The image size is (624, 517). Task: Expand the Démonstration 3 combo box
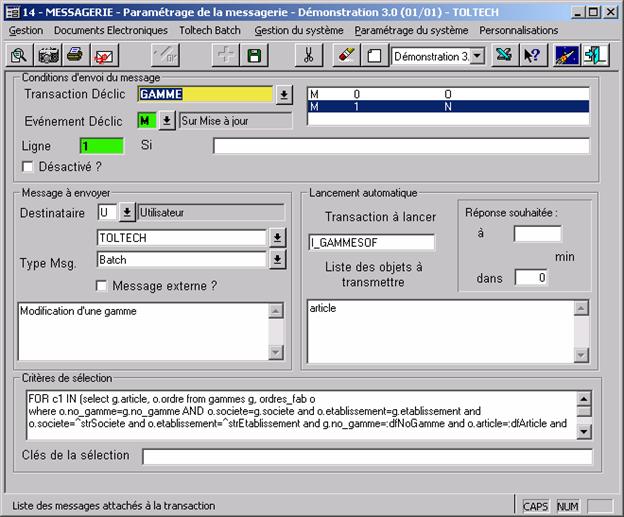coord(476,56)
